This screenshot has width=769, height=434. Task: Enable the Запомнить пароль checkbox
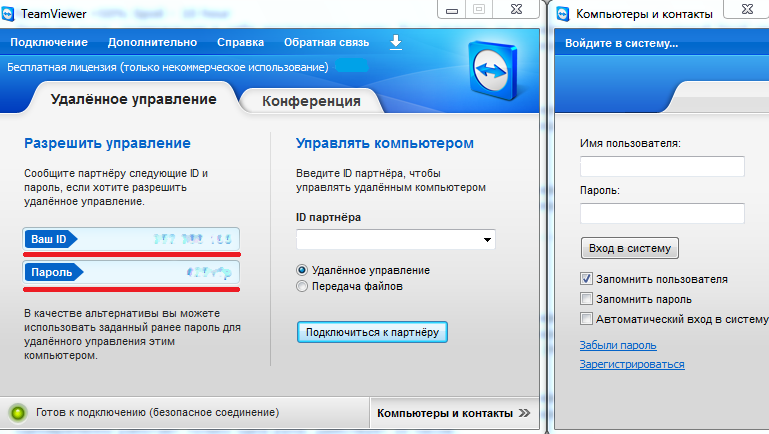(586, 299)
